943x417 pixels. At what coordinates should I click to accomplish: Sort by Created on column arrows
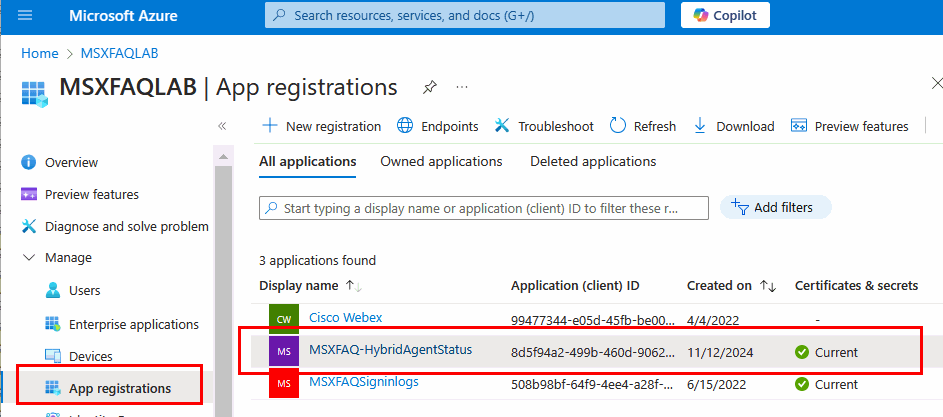pyautogui.click(x=768, y=286)
